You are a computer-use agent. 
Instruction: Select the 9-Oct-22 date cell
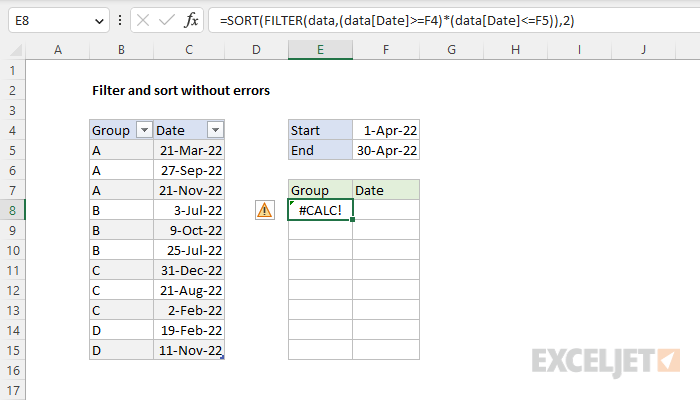click(x=189, y=230)
